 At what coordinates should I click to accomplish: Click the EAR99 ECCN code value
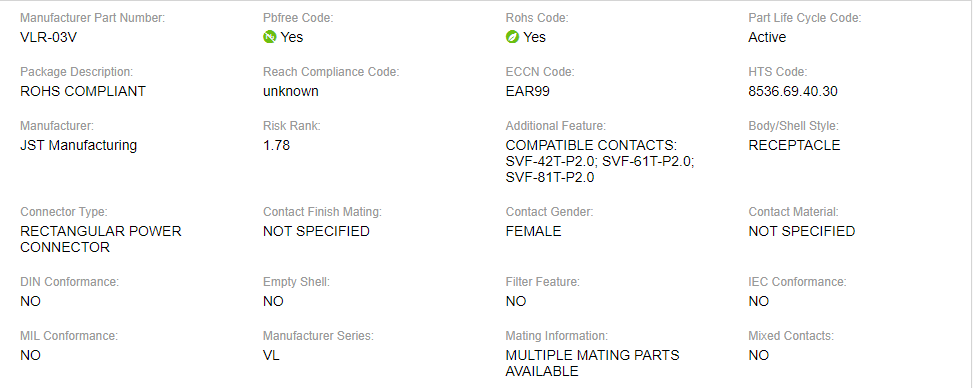(527, 91)
